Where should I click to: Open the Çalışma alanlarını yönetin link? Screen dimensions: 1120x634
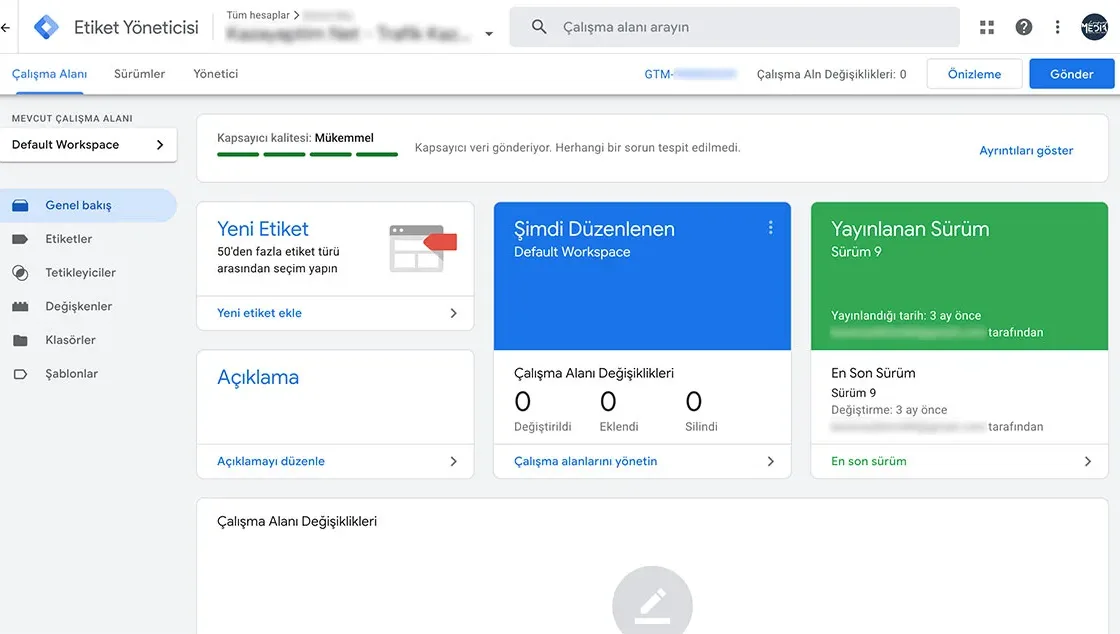(x=584, y=461)
